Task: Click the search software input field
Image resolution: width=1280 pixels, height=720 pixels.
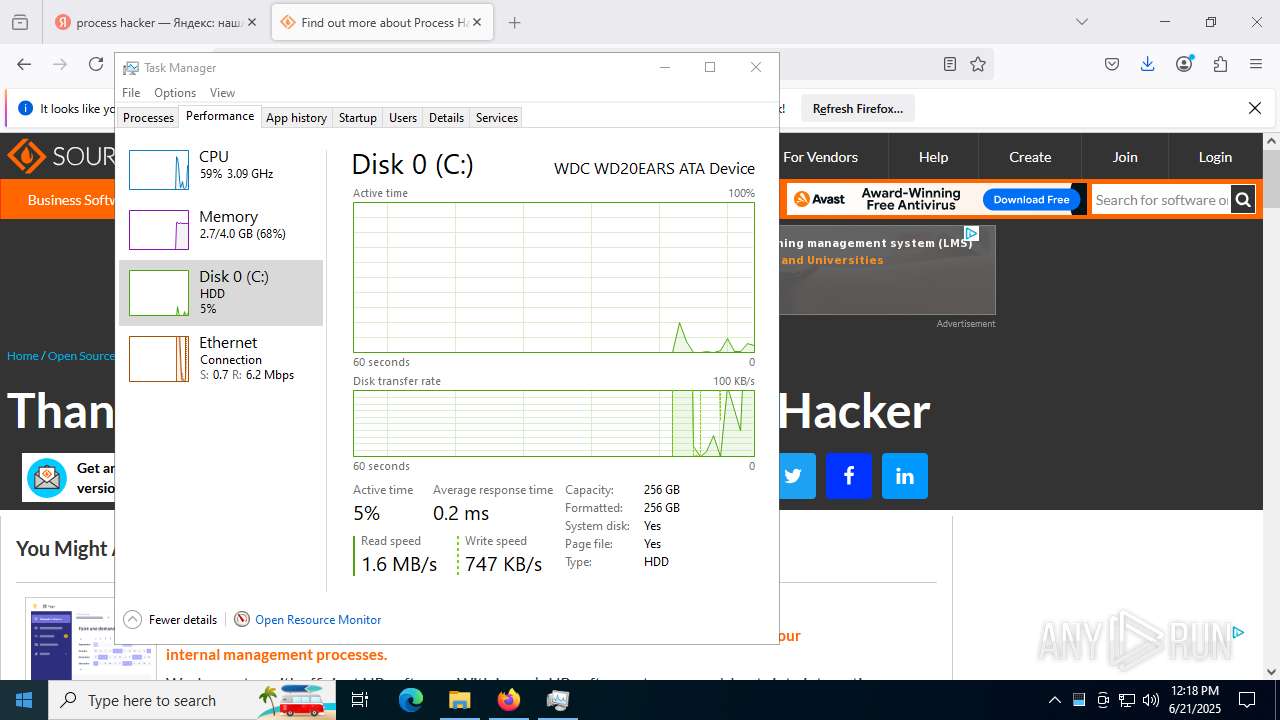Action: (x=1161, y=200)
